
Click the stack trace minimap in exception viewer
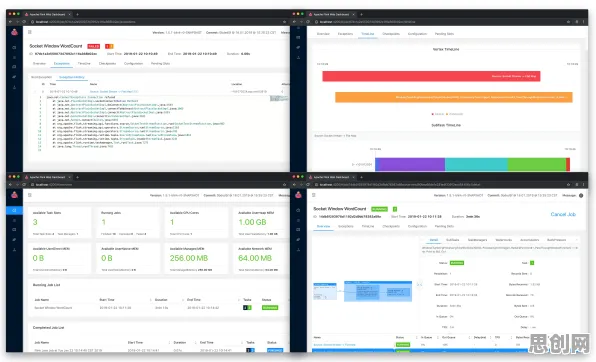click(279, 98)
